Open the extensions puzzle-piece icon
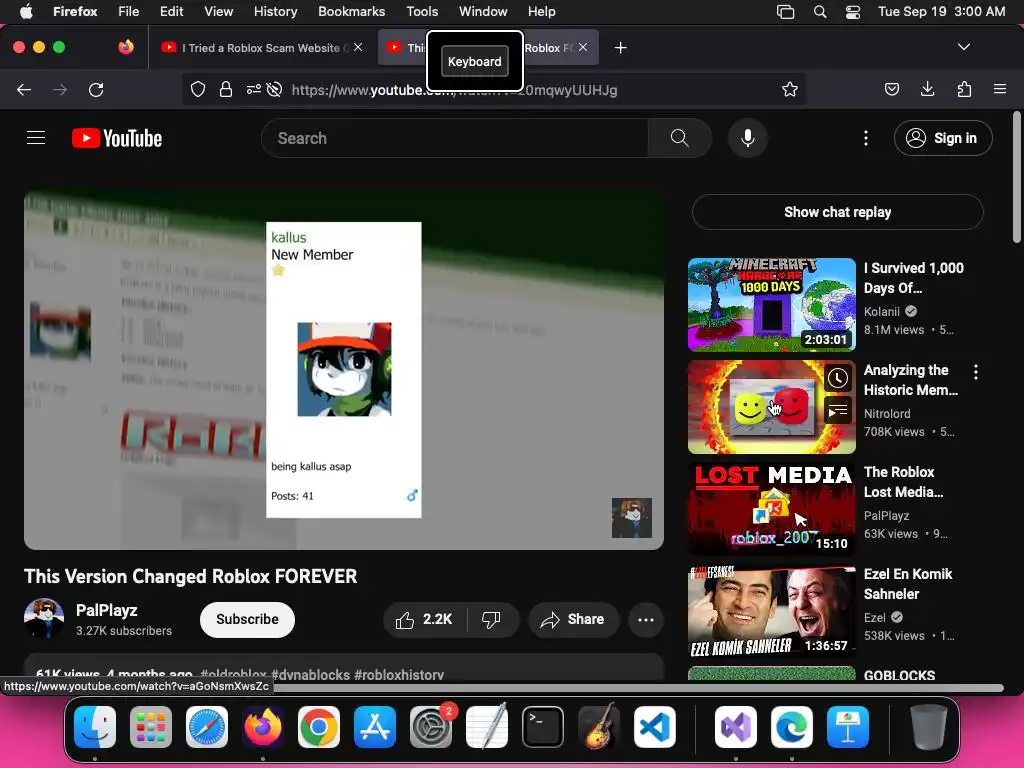The height and width of the screenshot is (768, 1024). point(964,89)
